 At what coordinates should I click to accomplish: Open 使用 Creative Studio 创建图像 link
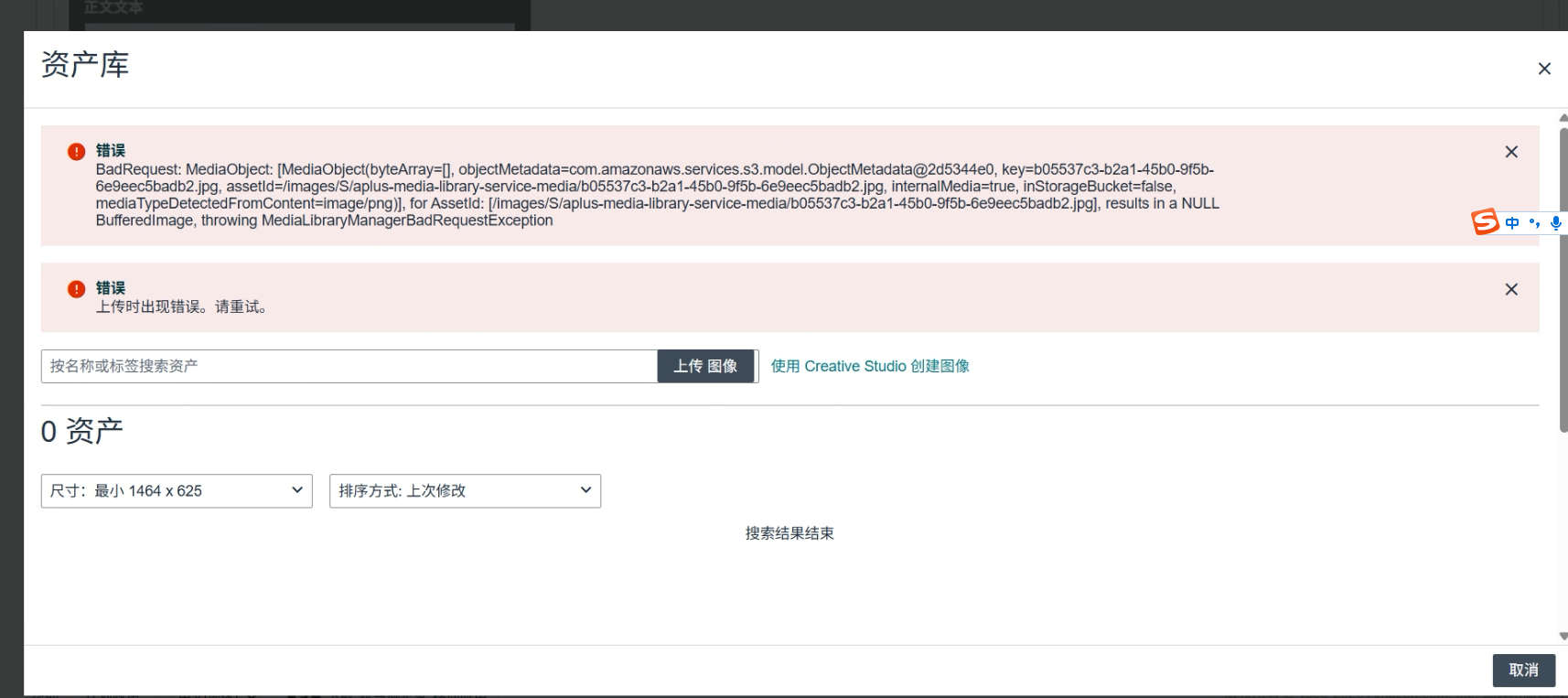pos(870,366)
